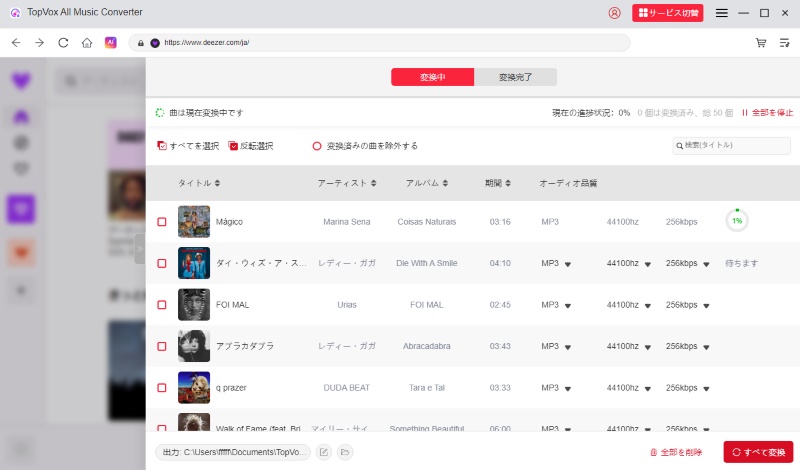Click the FOI MAL album thumbnail
800x470 pixels.
[x=194, y=305]
